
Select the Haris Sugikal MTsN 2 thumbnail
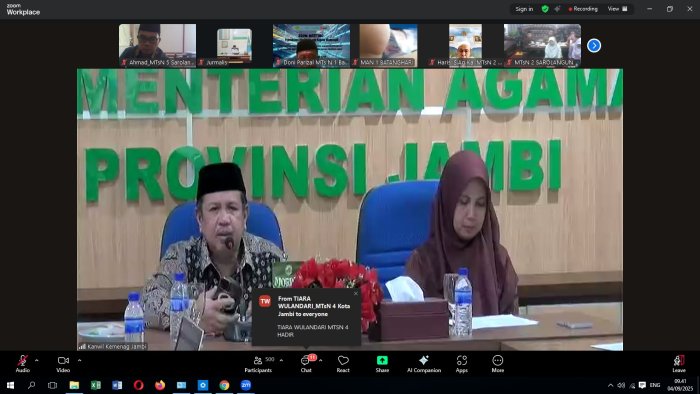pyautogui.click(x=465, y=46)
